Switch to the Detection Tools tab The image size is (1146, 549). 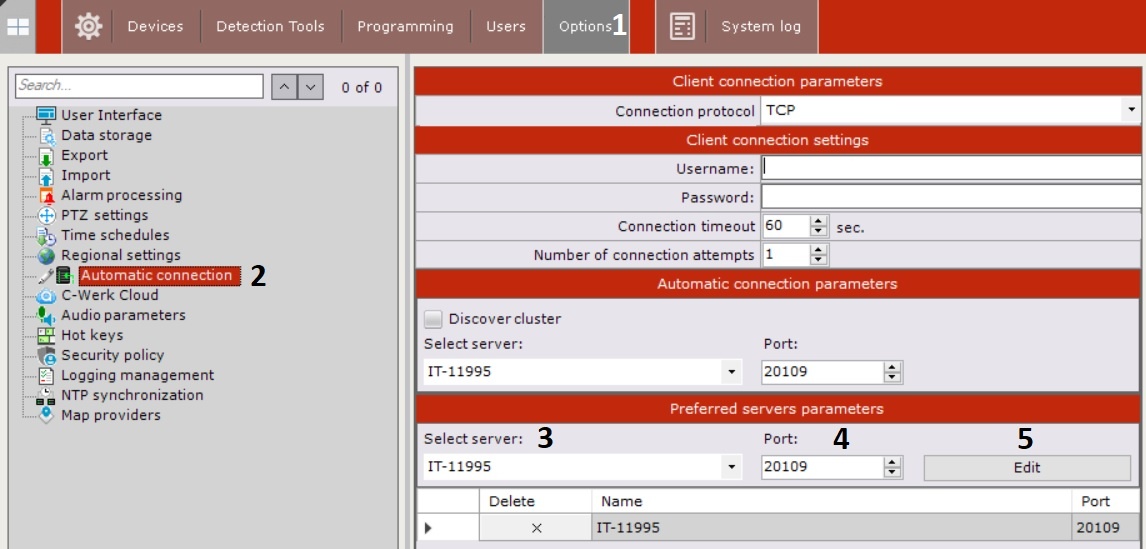[x=270, y=27]
